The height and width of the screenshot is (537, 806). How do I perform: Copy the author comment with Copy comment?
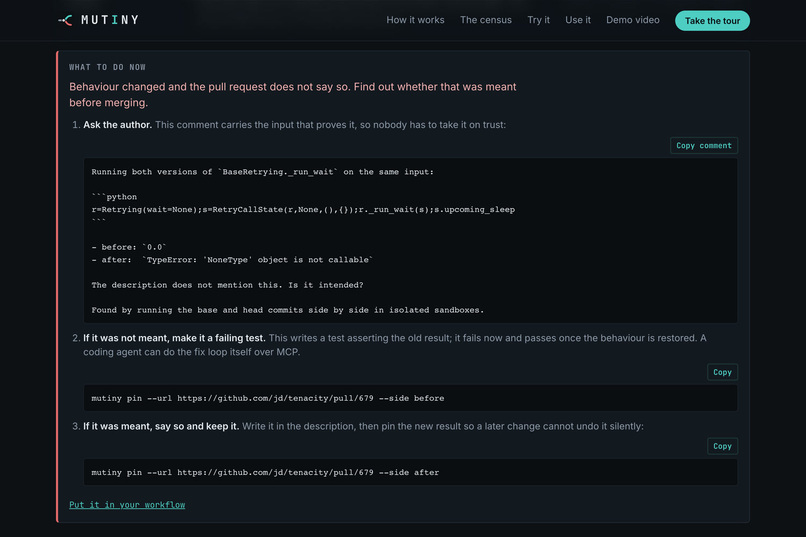(x=704, y=145)
